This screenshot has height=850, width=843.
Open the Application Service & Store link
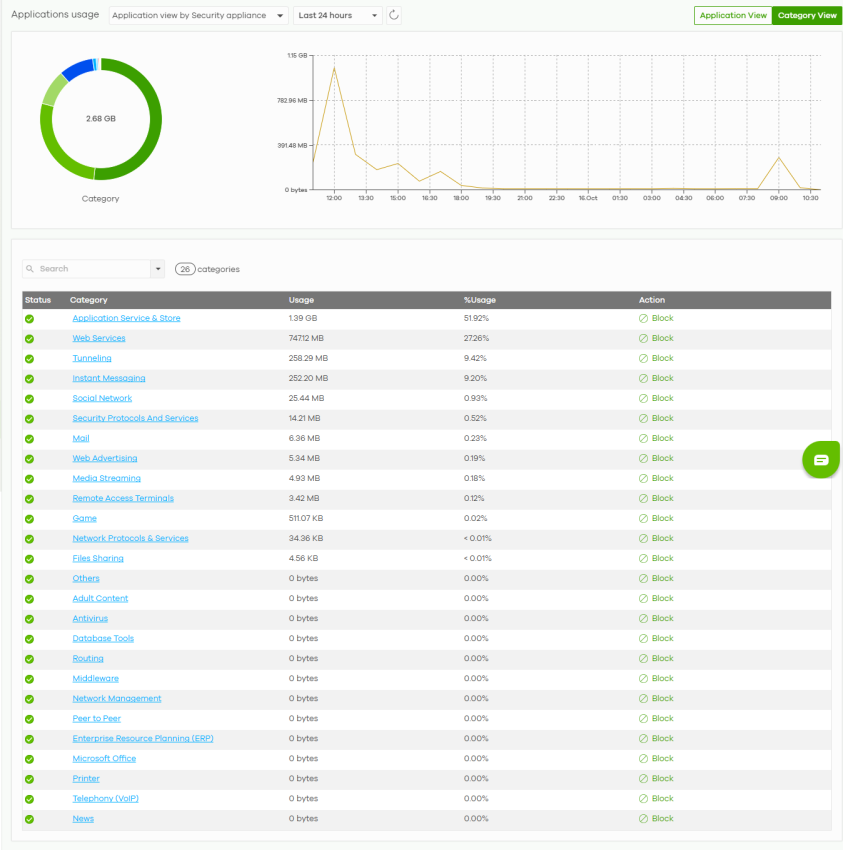tap(126, 318)
